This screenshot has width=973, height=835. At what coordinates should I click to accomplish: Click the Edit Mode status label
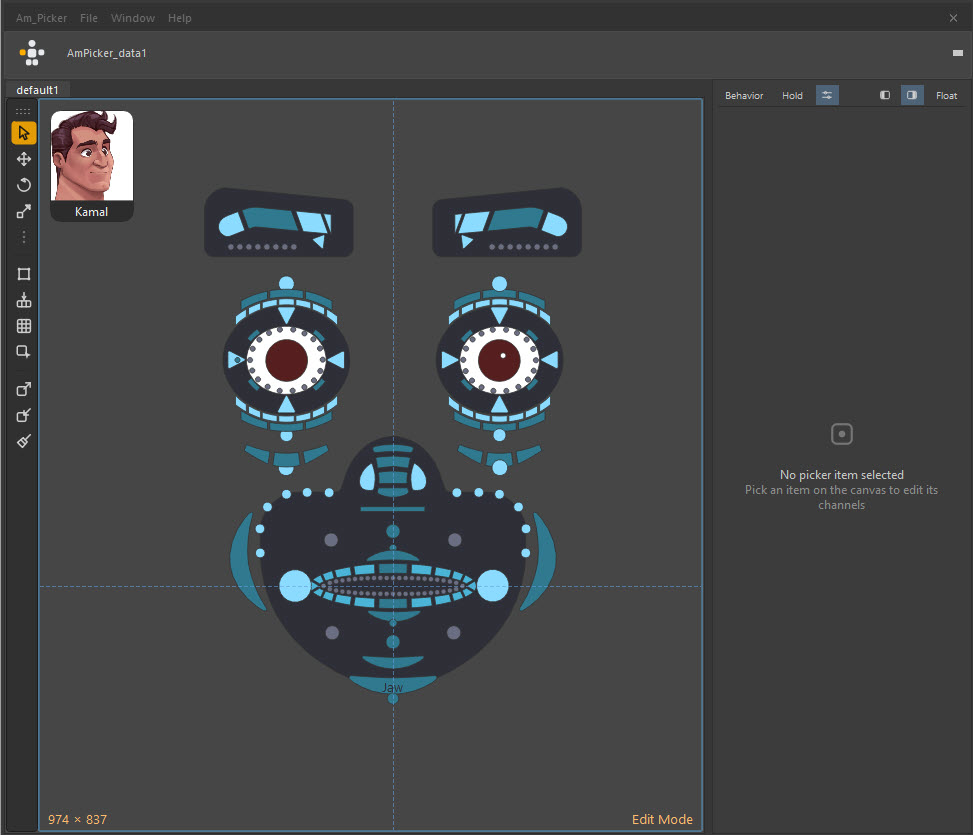coord(662,819)
